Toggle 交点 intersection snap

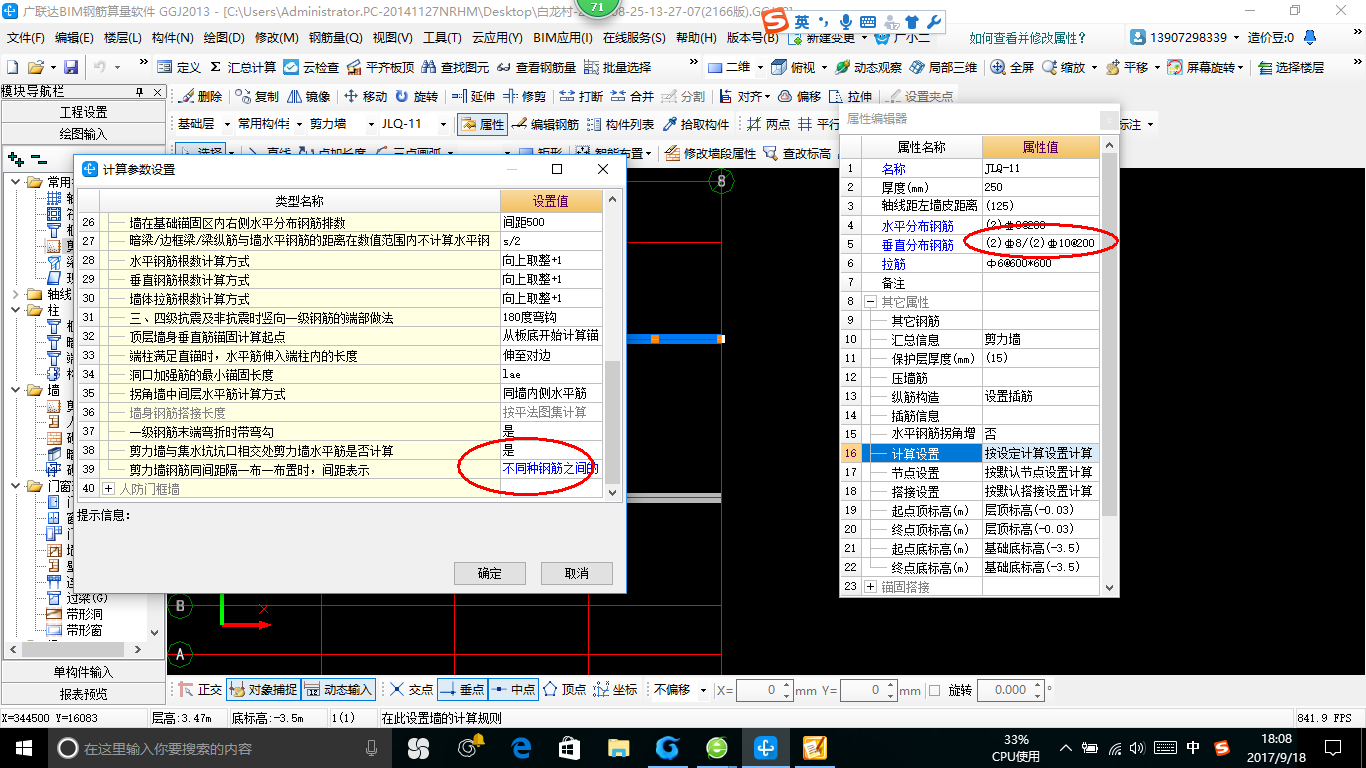pos(411,689)
